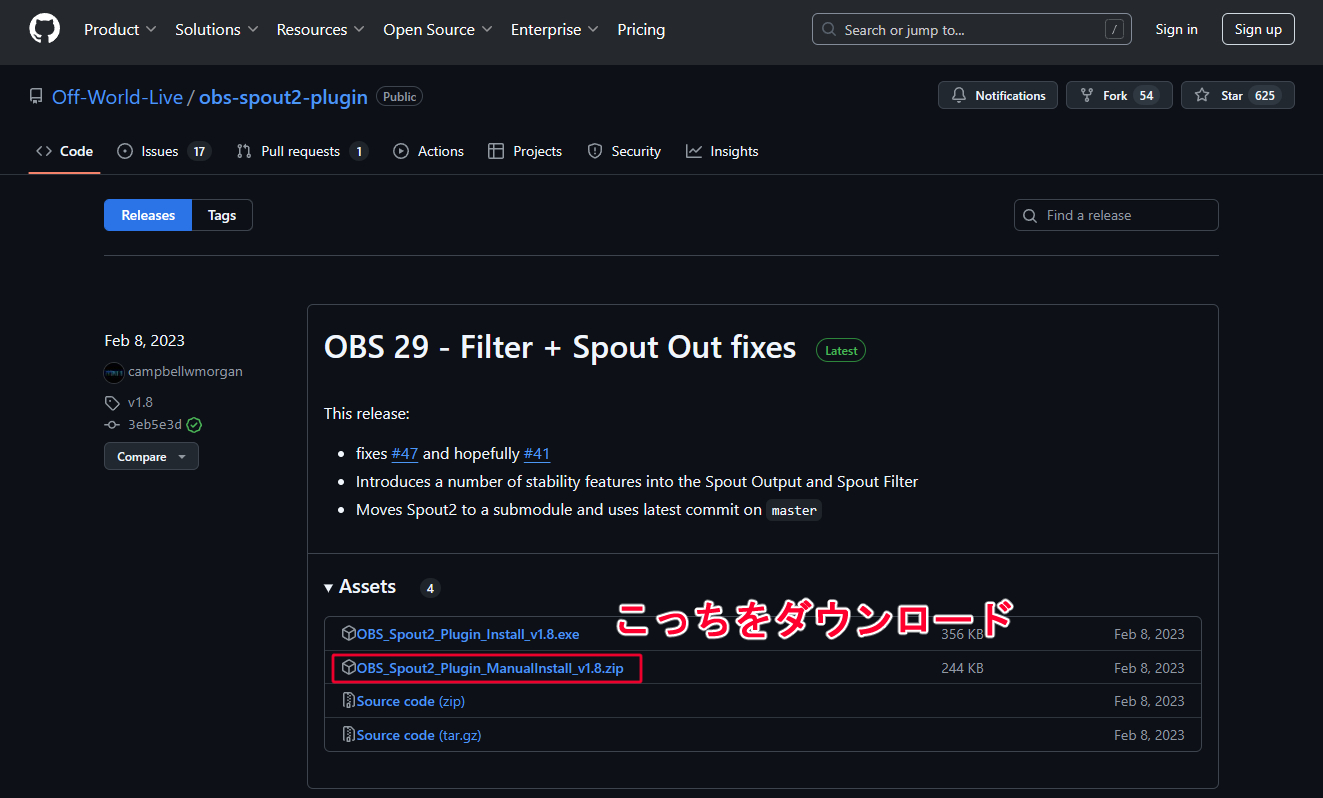Open the issue #47 link
Screen dimensions: 1323x798
[404, 454]
